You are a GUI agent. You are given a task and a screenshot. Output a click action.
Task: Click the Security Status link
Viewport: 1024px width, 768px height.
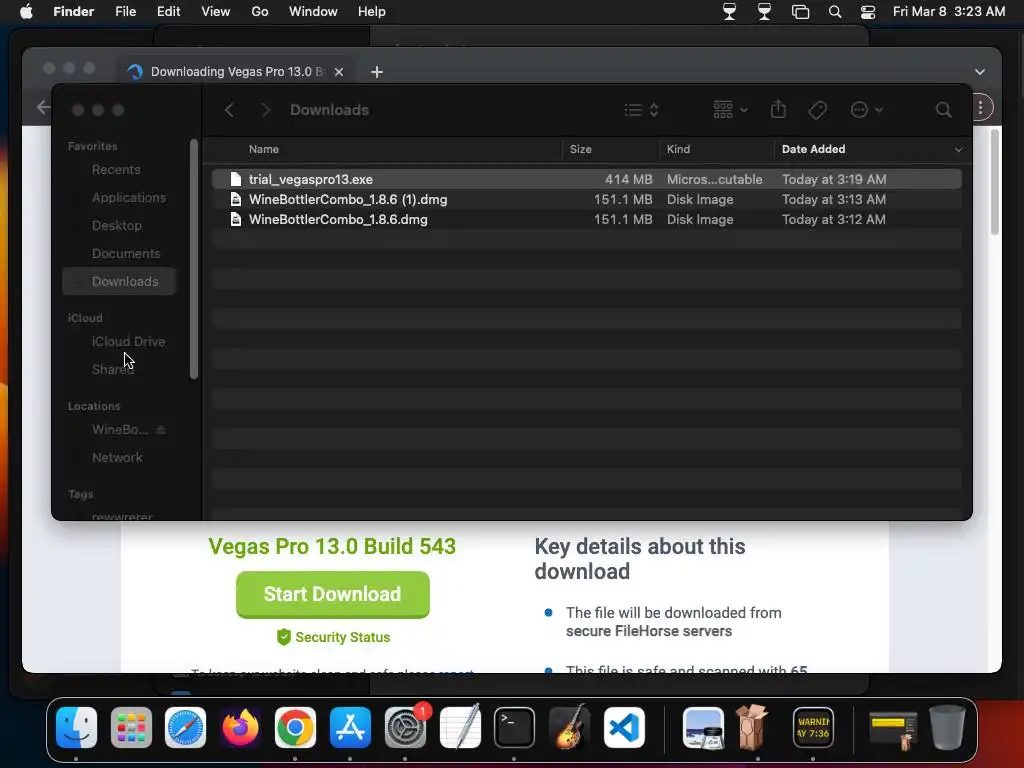[333, 637]
